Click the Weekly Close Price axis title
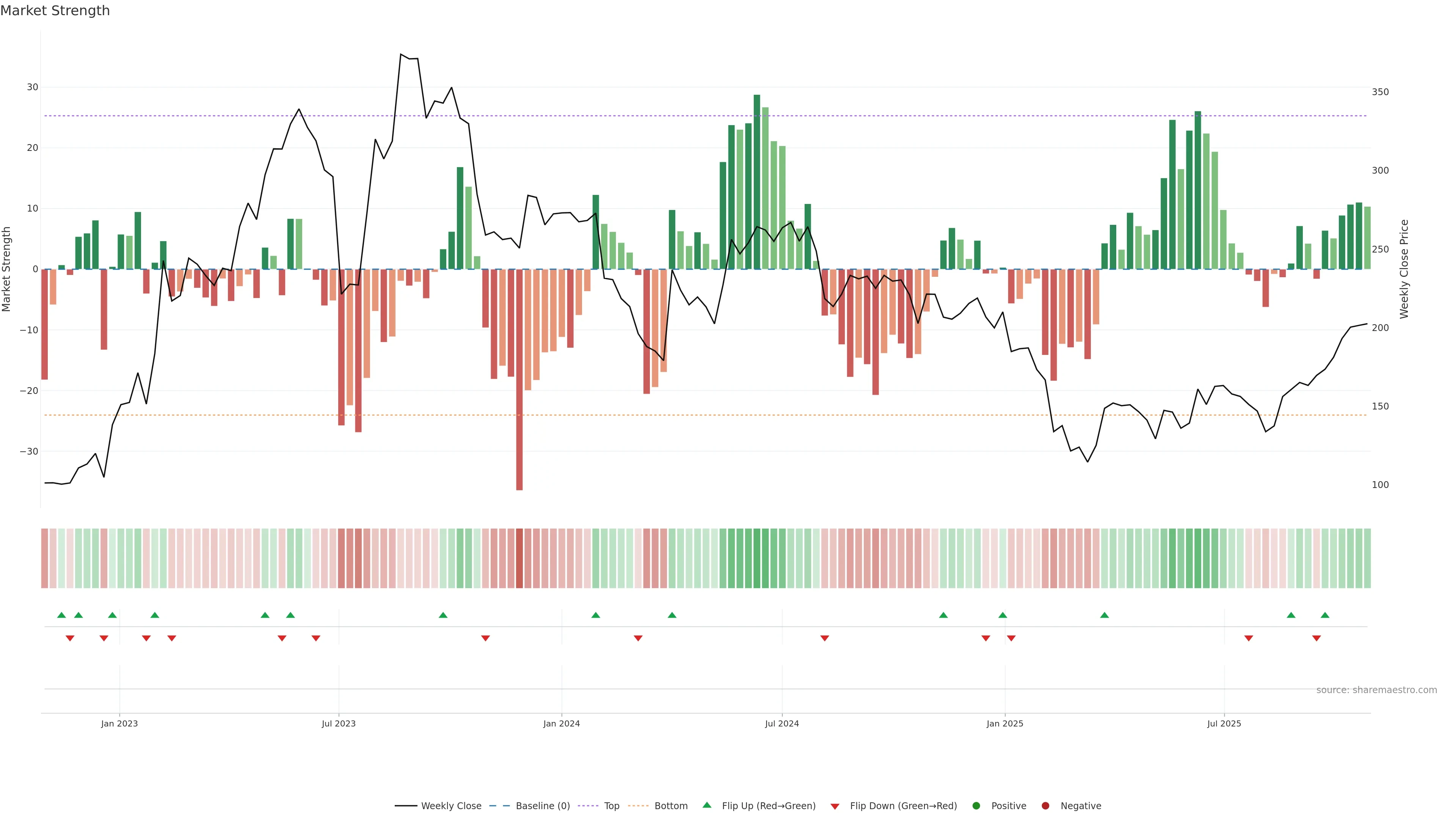The image size is (1456, 819). 1404,269
